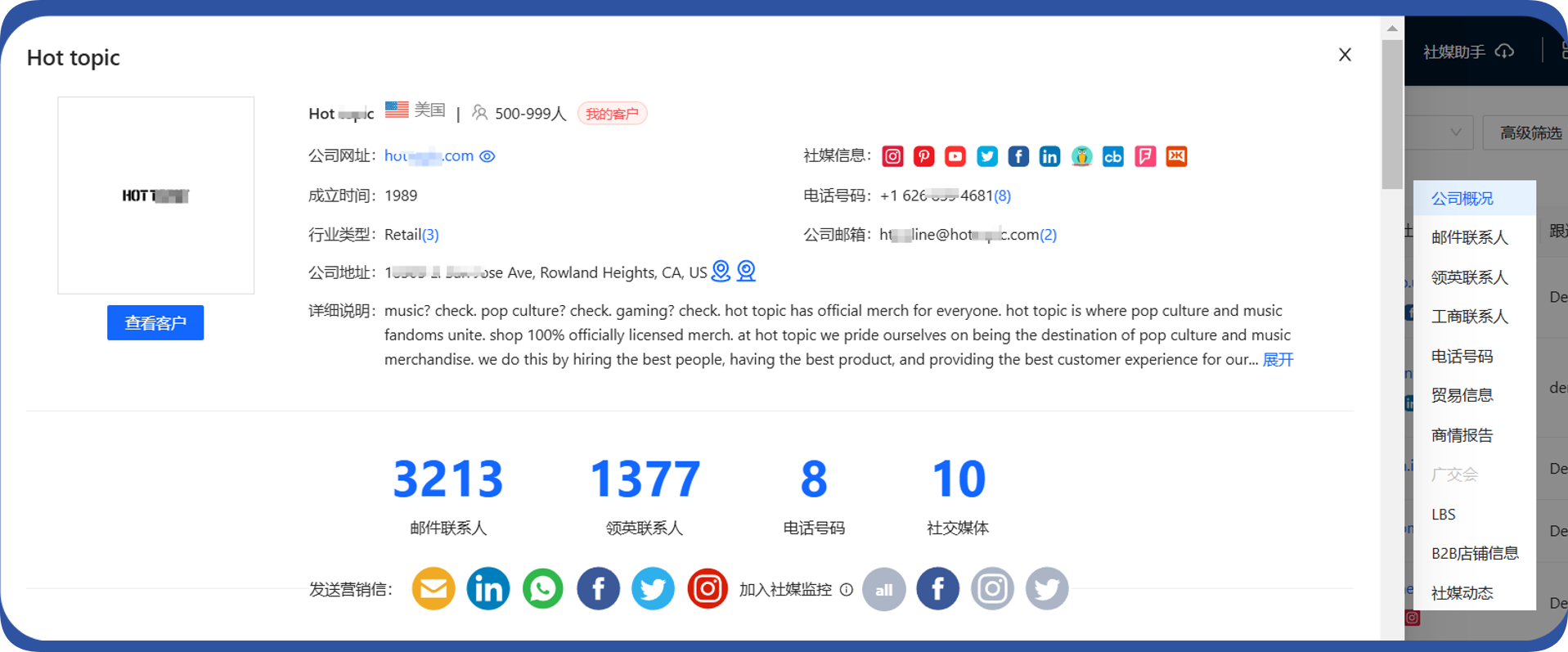
Task: Open the company's Instagram profile icon
Action: tap(892, 156)
